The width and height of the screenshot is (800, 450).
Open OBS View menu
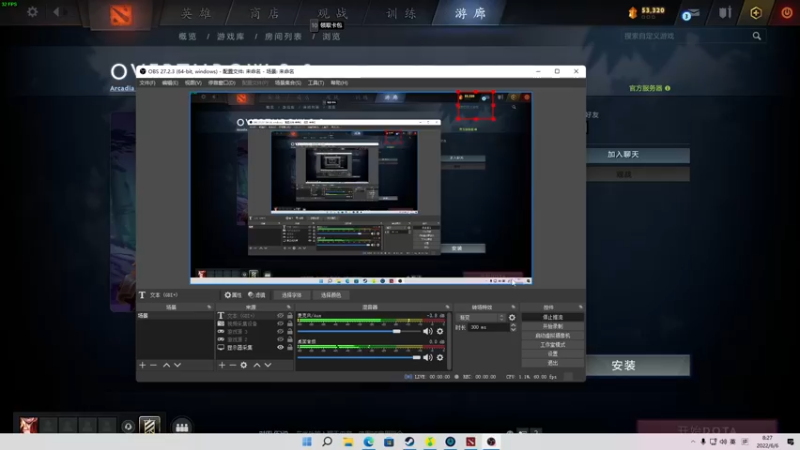[x=193, y=83]
